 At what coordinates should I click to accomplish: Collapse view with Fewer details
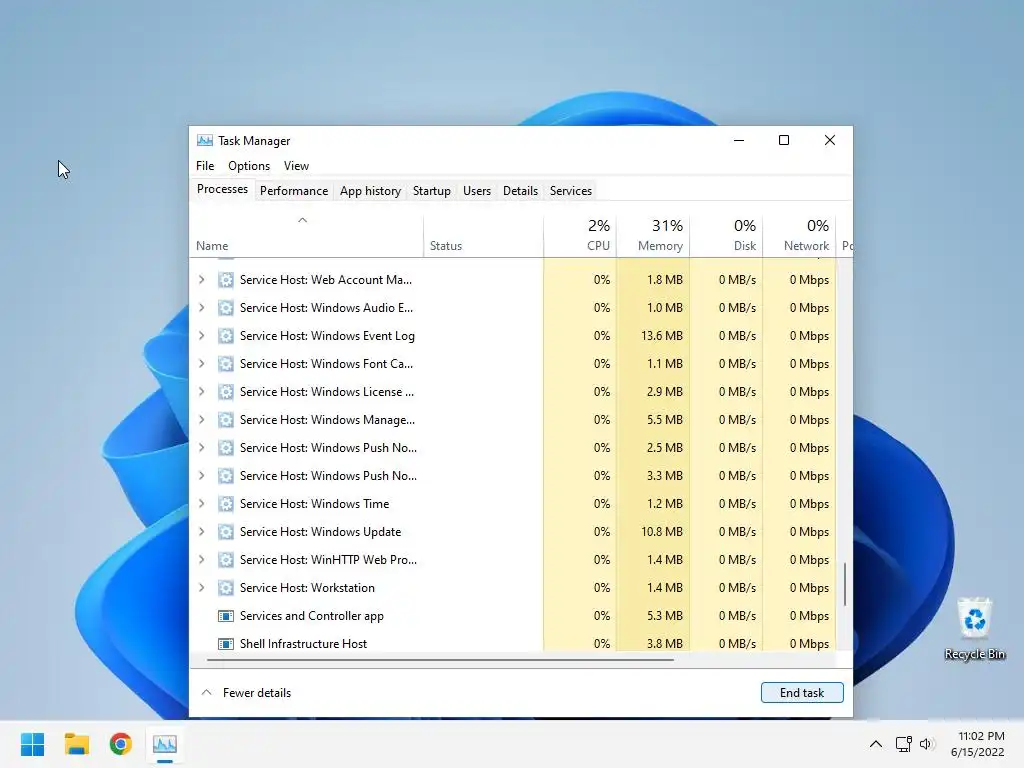click(246, 693)
